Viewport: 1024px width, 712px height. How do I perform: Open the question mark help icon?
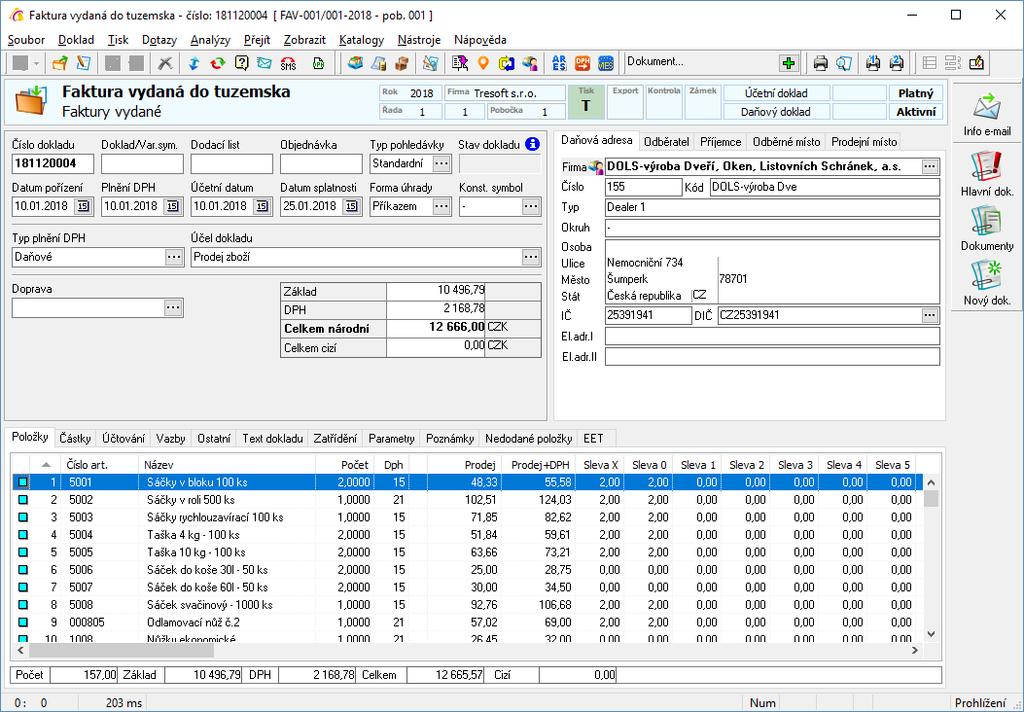point(242,63)
